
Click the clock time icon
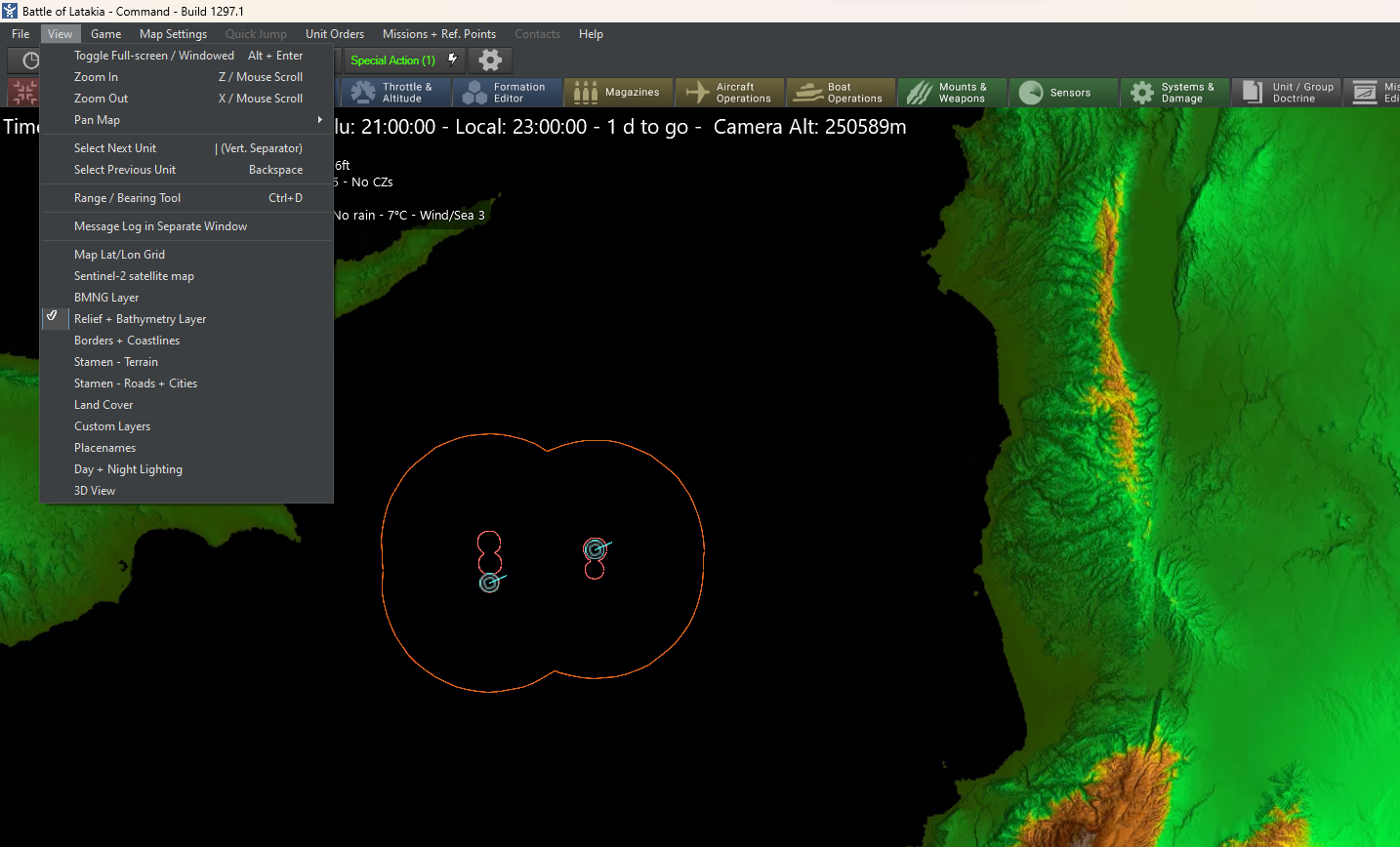(29, 60)
